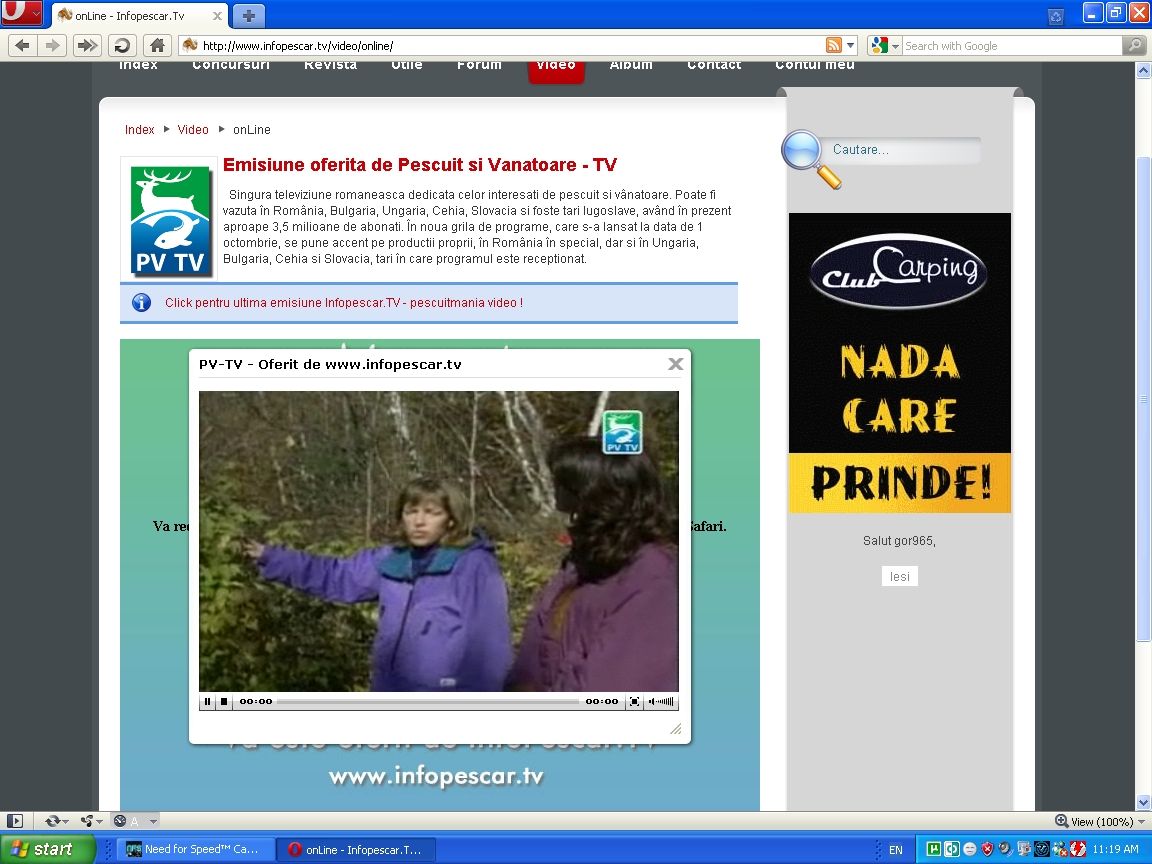The image size is (1152, 864).
Task: Stop the video playback
Action: click(224, 702)
